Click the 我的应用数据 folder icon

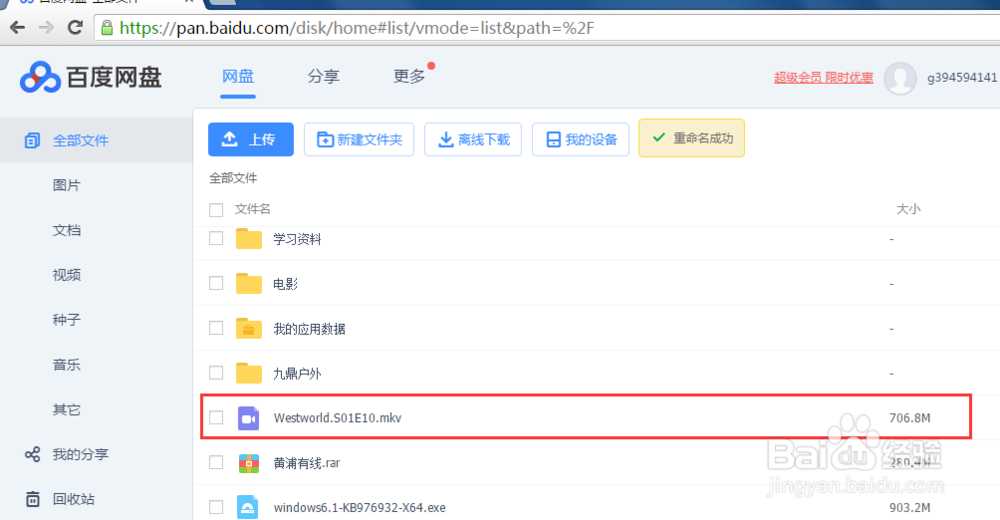pyautogui.click(x=249, y=328)
